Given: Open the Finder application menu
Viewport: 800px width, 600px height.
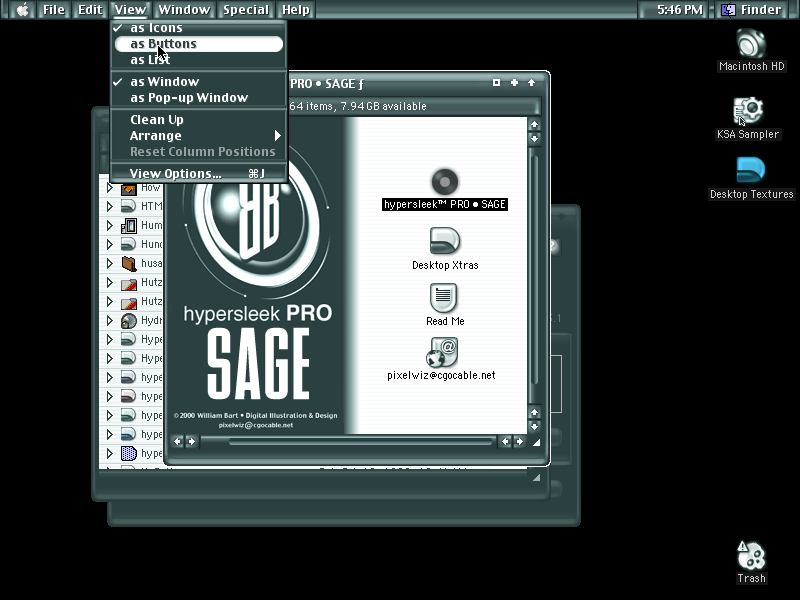Looking at the screenshot, I should click(x=753, y=10).
